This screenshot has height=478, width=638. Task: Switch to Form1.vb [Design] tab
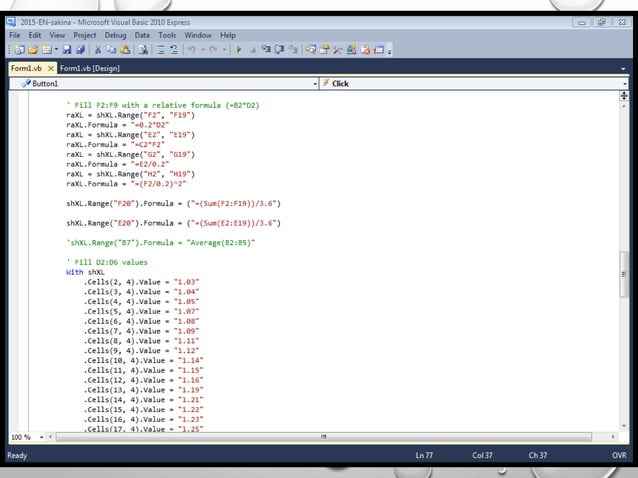coord(91,68)
